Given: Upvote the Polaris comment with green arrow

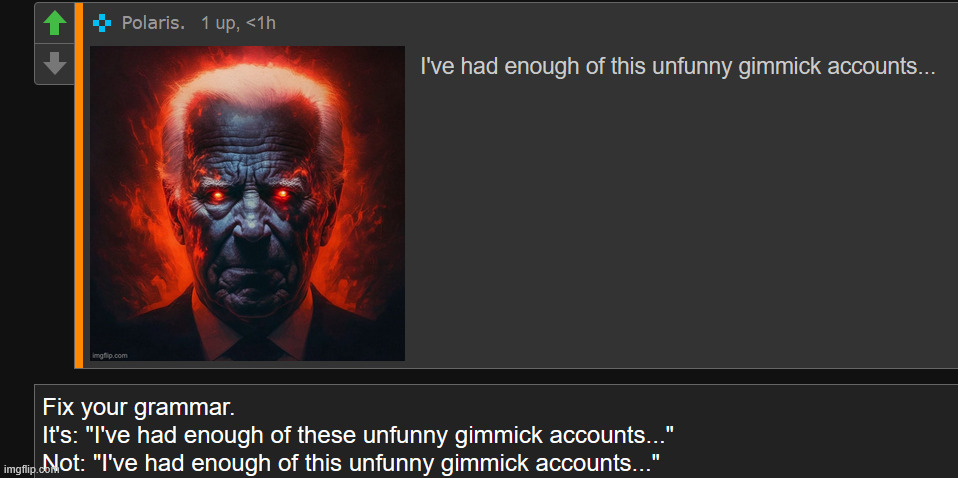Looking at the screenshot, I should tap(55, 23).
